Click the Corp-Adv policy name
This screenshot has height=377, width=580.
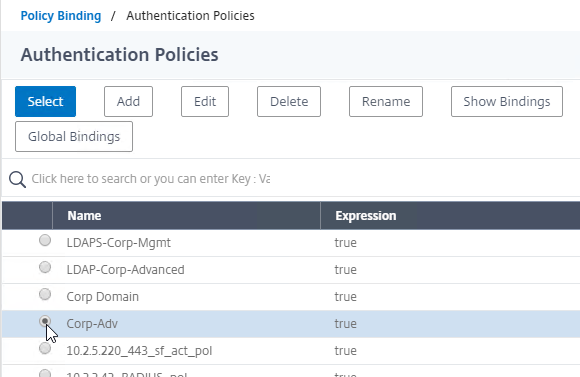click(92, 324)
